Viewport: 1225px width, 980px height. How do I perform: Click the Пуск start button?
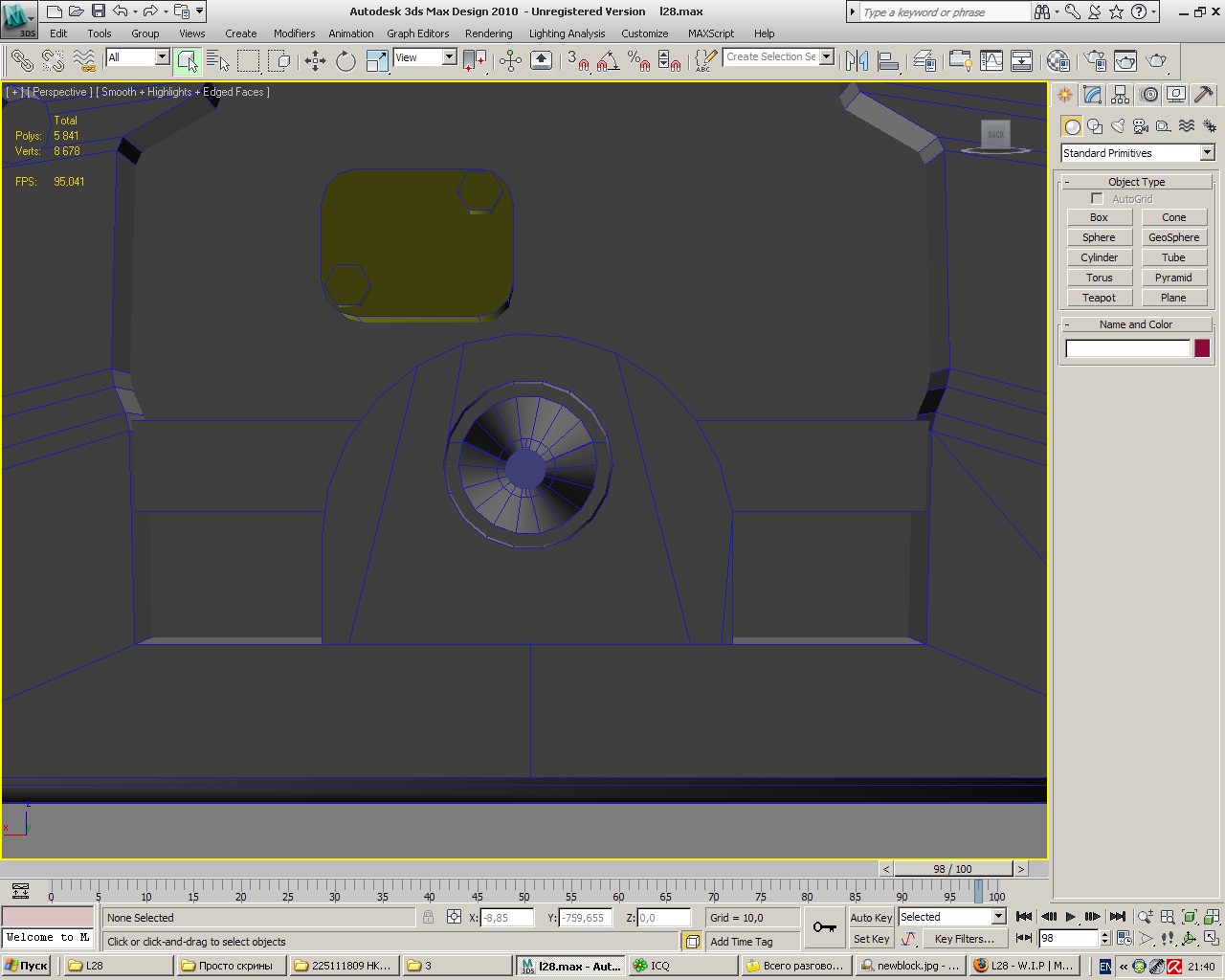pos(26,966)
